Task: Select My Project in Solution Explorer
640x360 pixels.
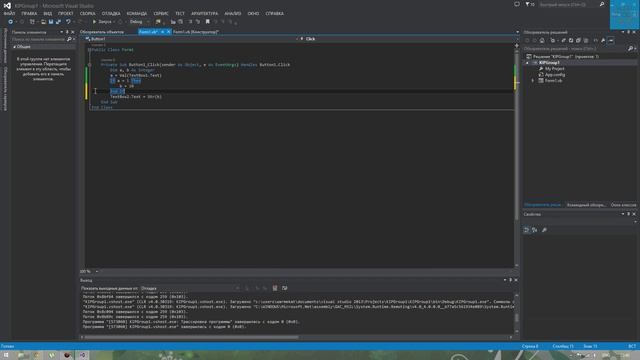Action: click(554, 69)
